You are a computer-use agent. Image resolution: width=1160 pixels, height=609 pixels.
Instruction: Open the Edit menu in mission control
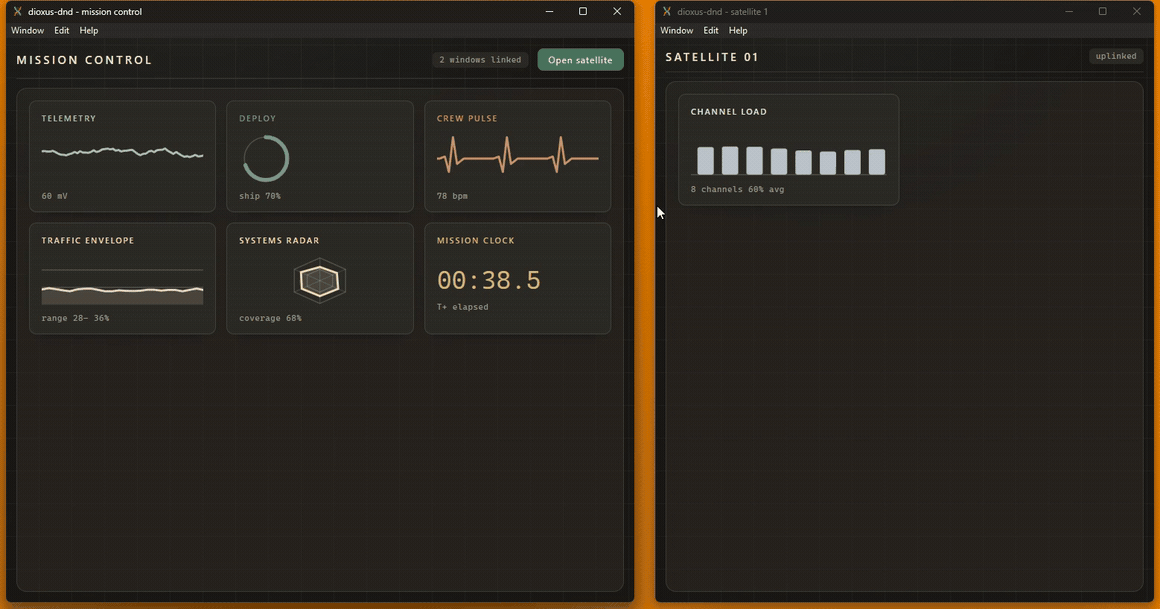point(61,30)
